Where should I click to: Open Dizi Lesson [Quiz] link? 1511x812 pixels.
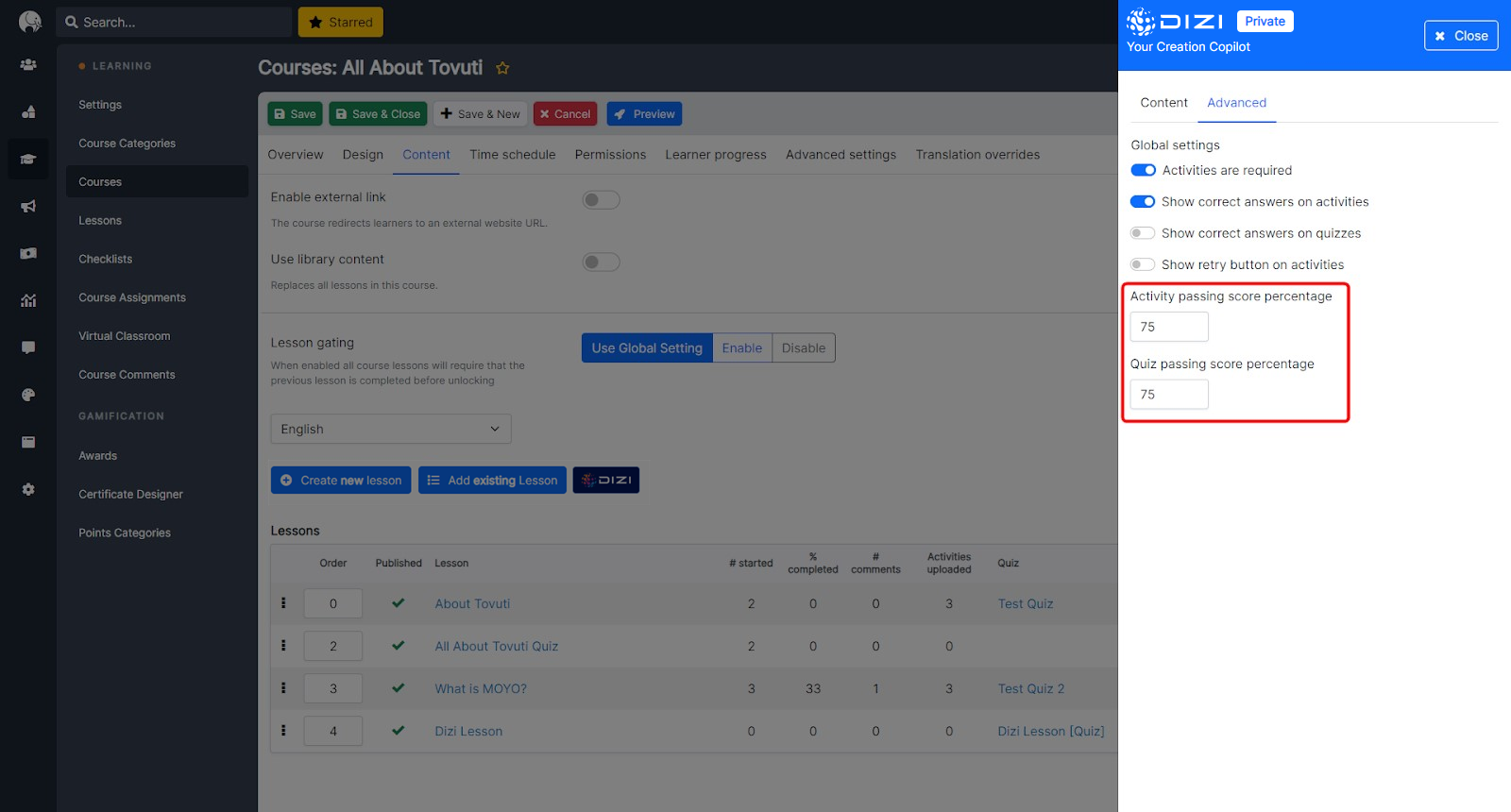(x=1051, y=732)
